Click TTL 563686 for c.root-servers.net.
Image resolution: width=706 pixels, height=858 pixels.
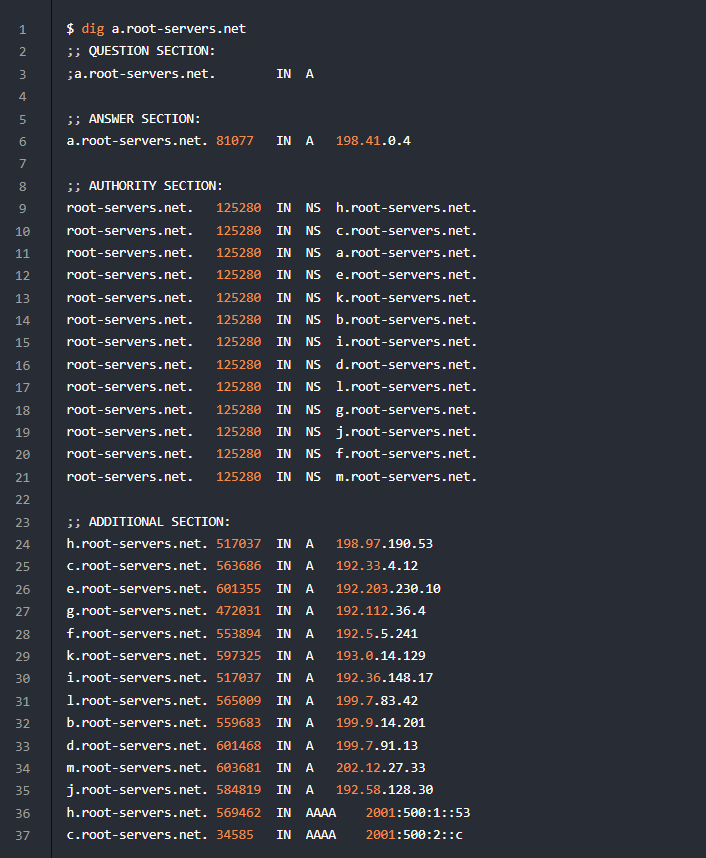click(239, 565)
